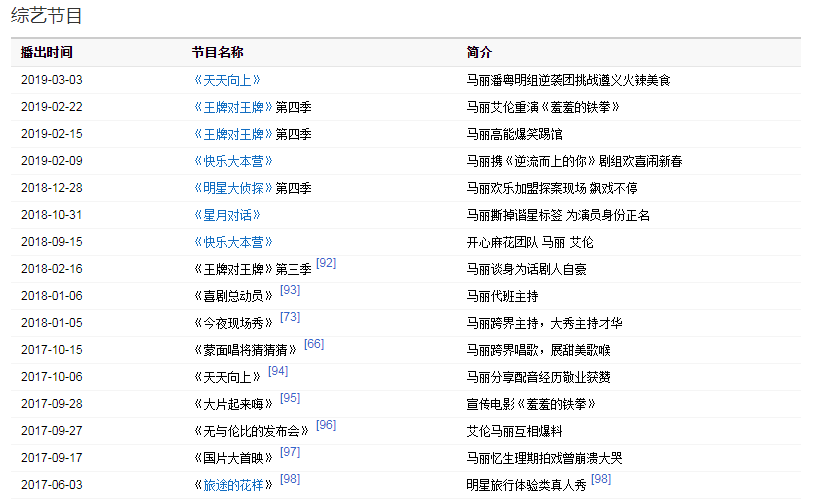Open citation [94] after 天天向上

click(x=278, y=371)
